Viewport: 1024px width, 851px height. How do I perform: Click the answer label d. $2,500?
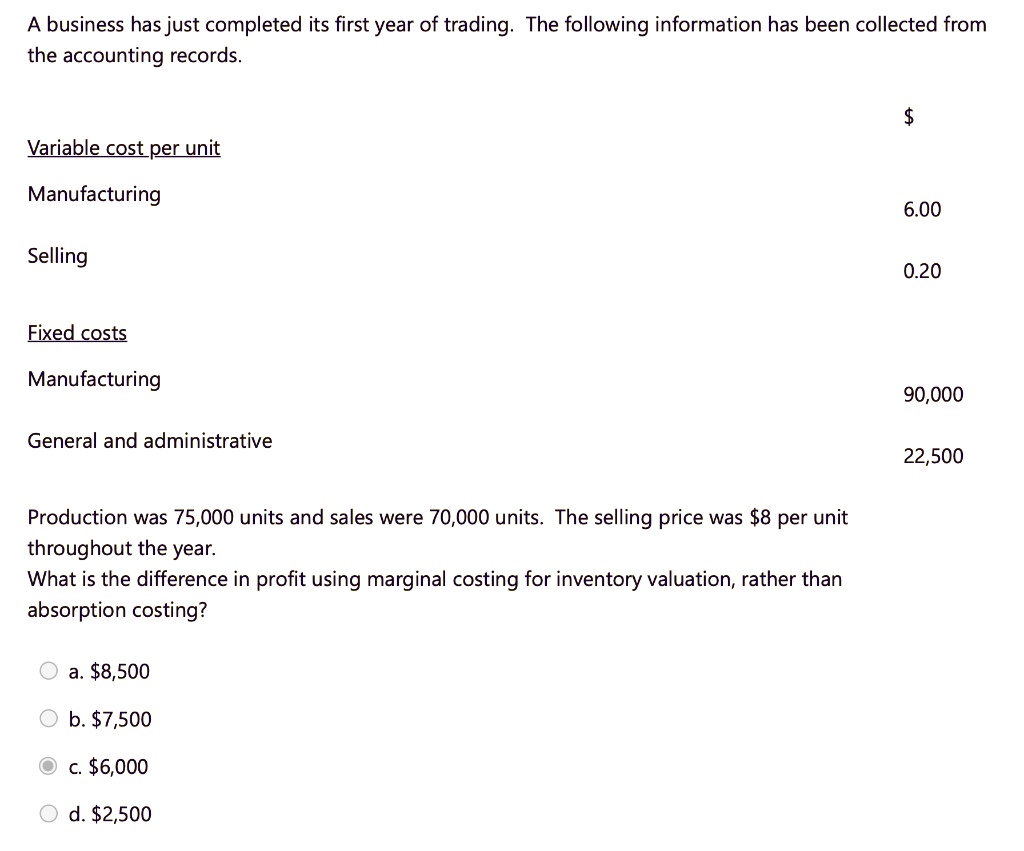pos(109,814)
